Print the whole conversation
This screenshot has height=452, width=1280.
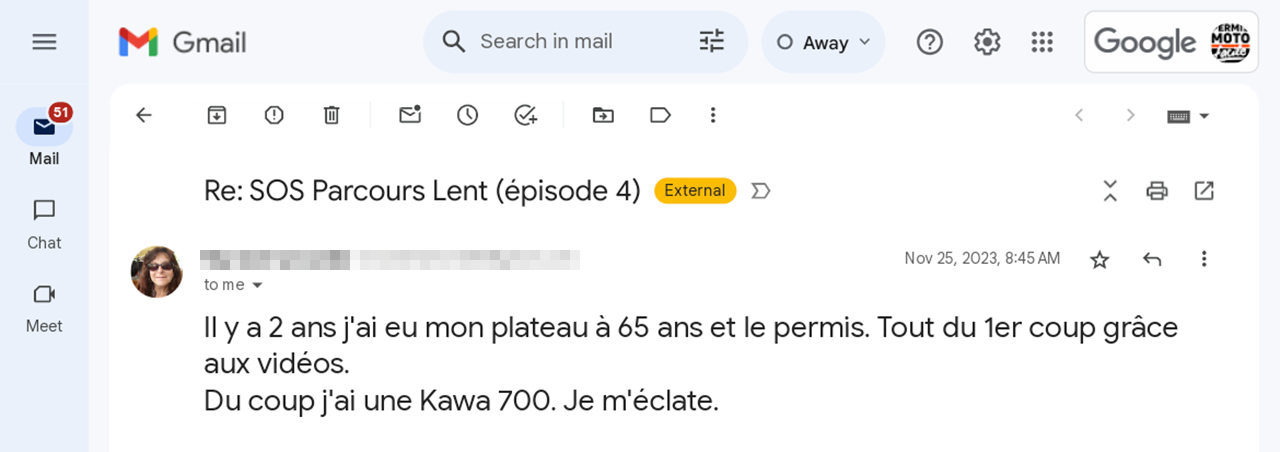click(1157, 190)
